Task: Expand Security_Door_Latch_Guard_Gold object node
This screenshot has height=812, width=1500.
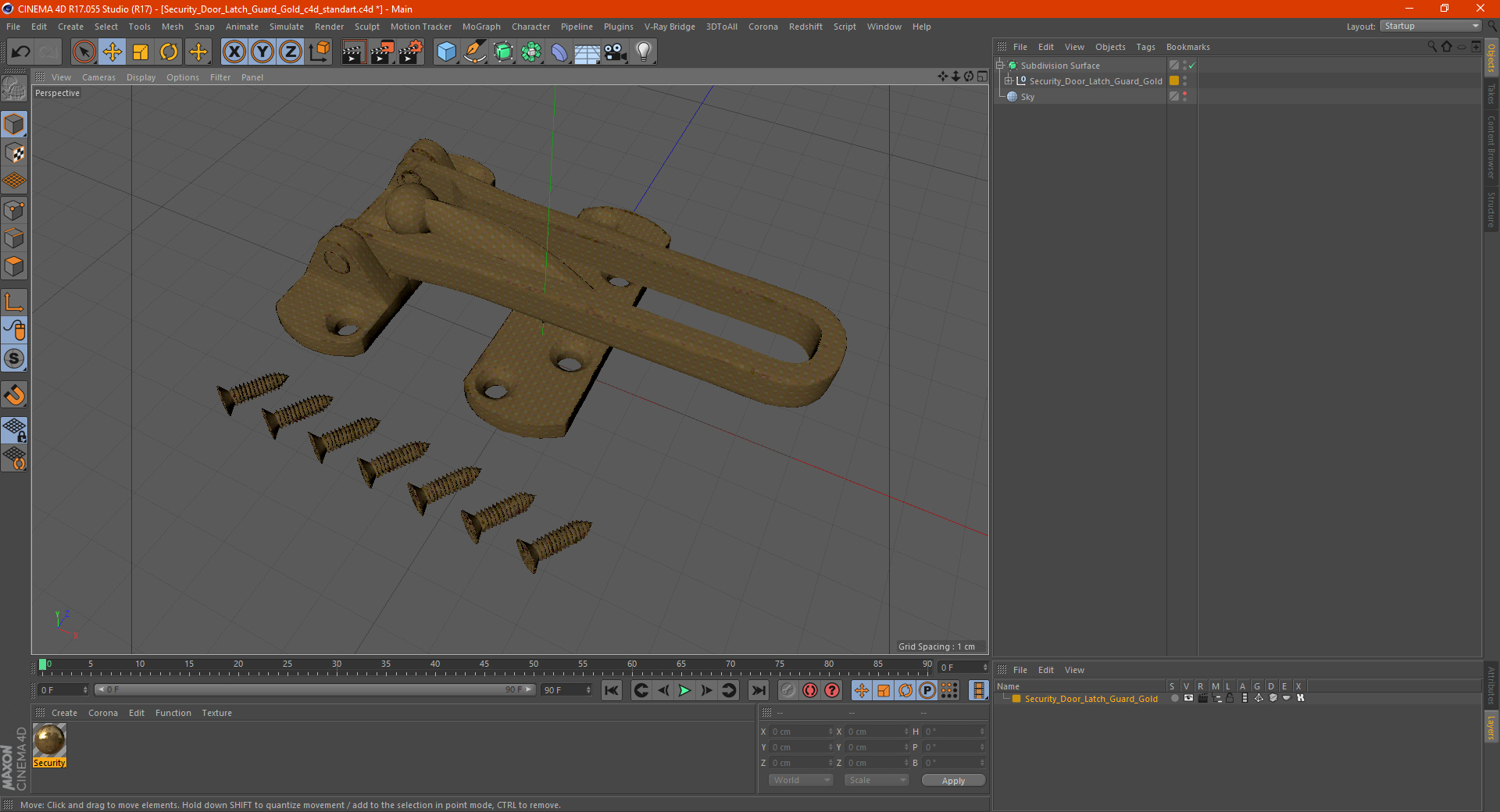Action: pos(1008,80)
